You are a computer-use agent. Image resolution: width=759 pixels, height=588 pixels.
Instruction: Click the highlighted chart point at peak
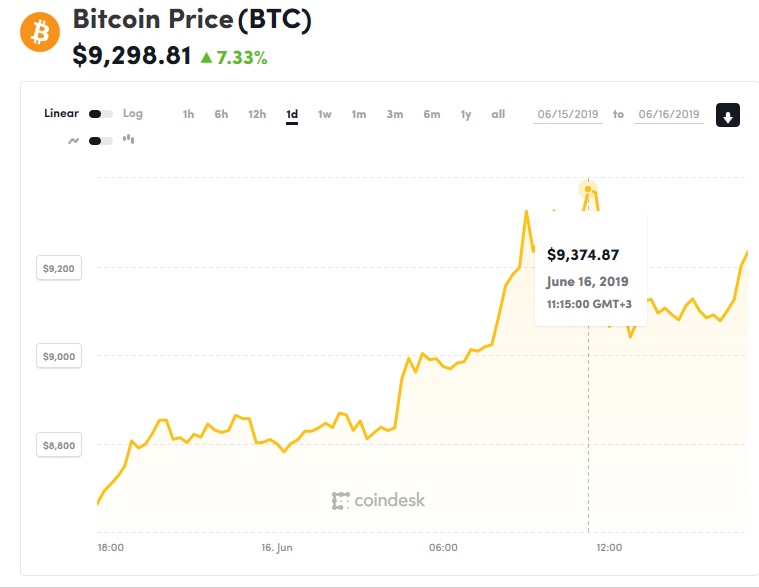589,189
